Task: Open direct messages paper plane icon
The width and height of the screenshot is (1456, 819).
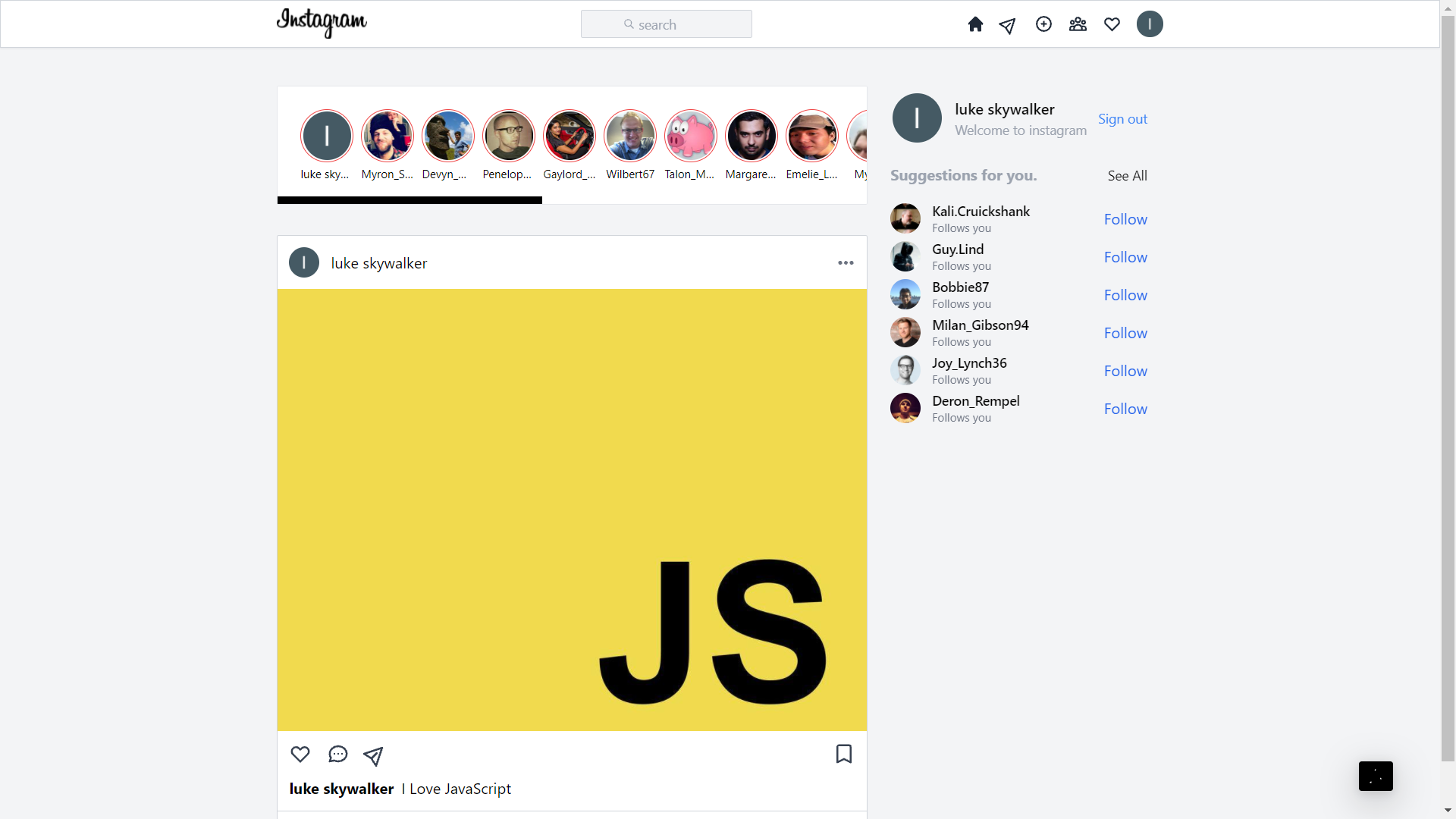Action: tap(1007, 26)
